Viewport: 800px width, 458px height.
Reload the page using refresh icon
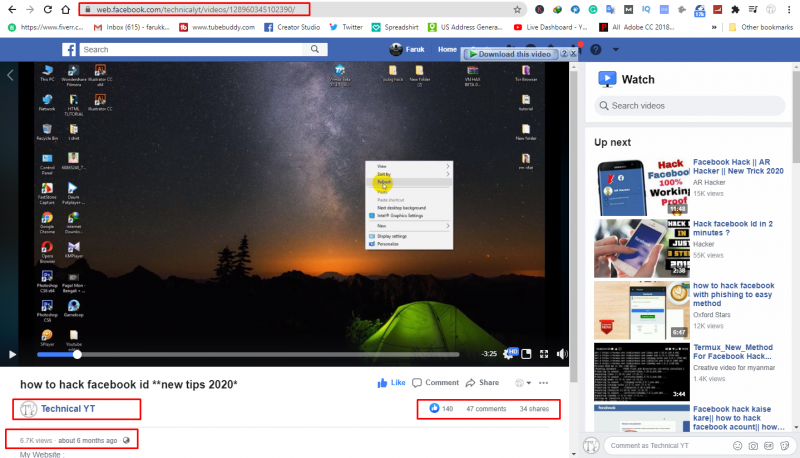(x=47, y=9)
